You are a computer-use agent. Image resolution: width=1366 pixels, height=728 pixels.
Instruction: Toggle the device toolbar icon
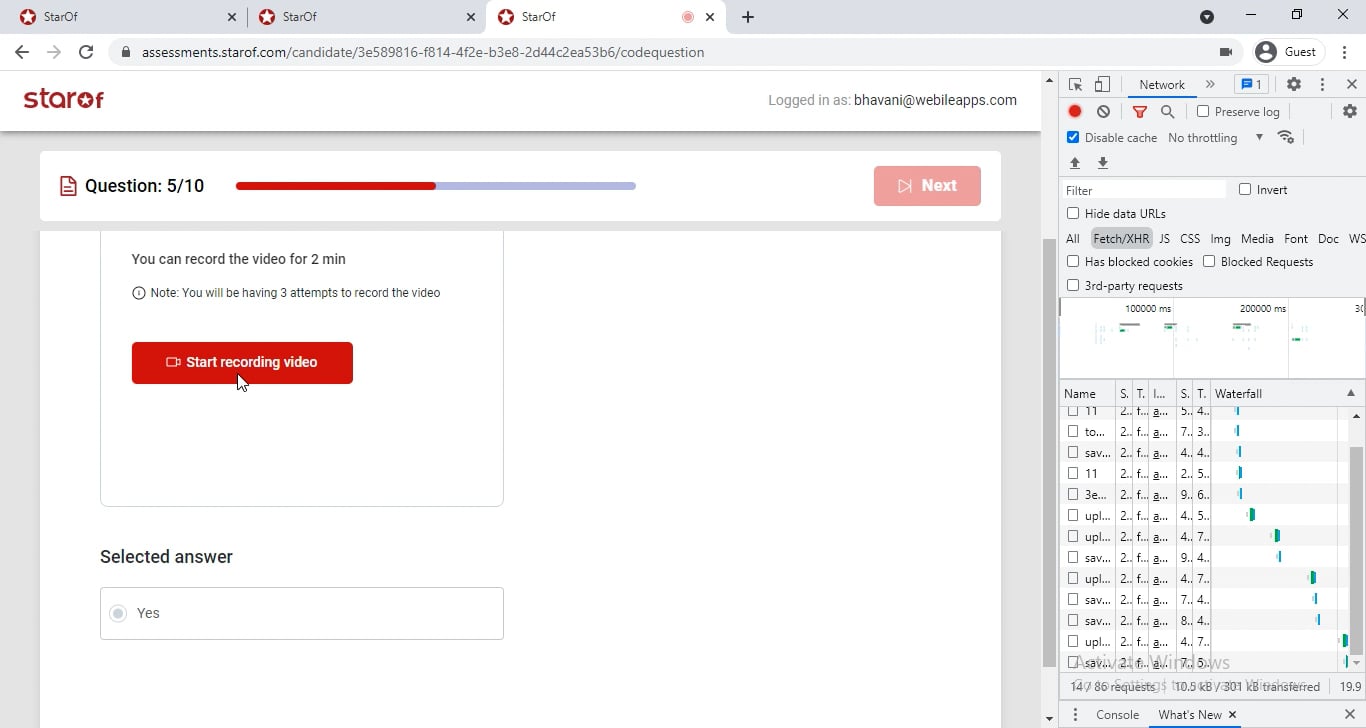pyautogui.click(x=1102, y=85)
